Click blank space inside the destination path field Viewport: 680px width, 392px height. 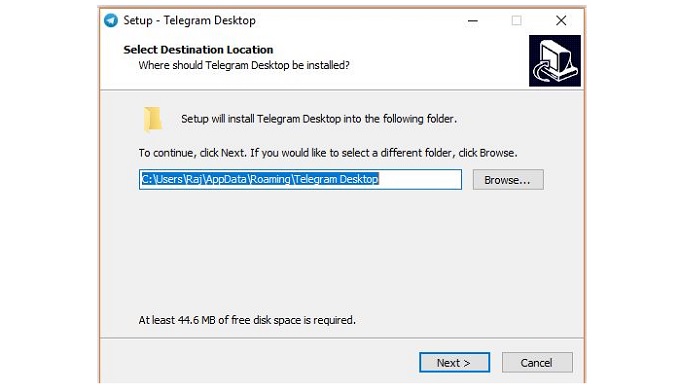(420, 180)
